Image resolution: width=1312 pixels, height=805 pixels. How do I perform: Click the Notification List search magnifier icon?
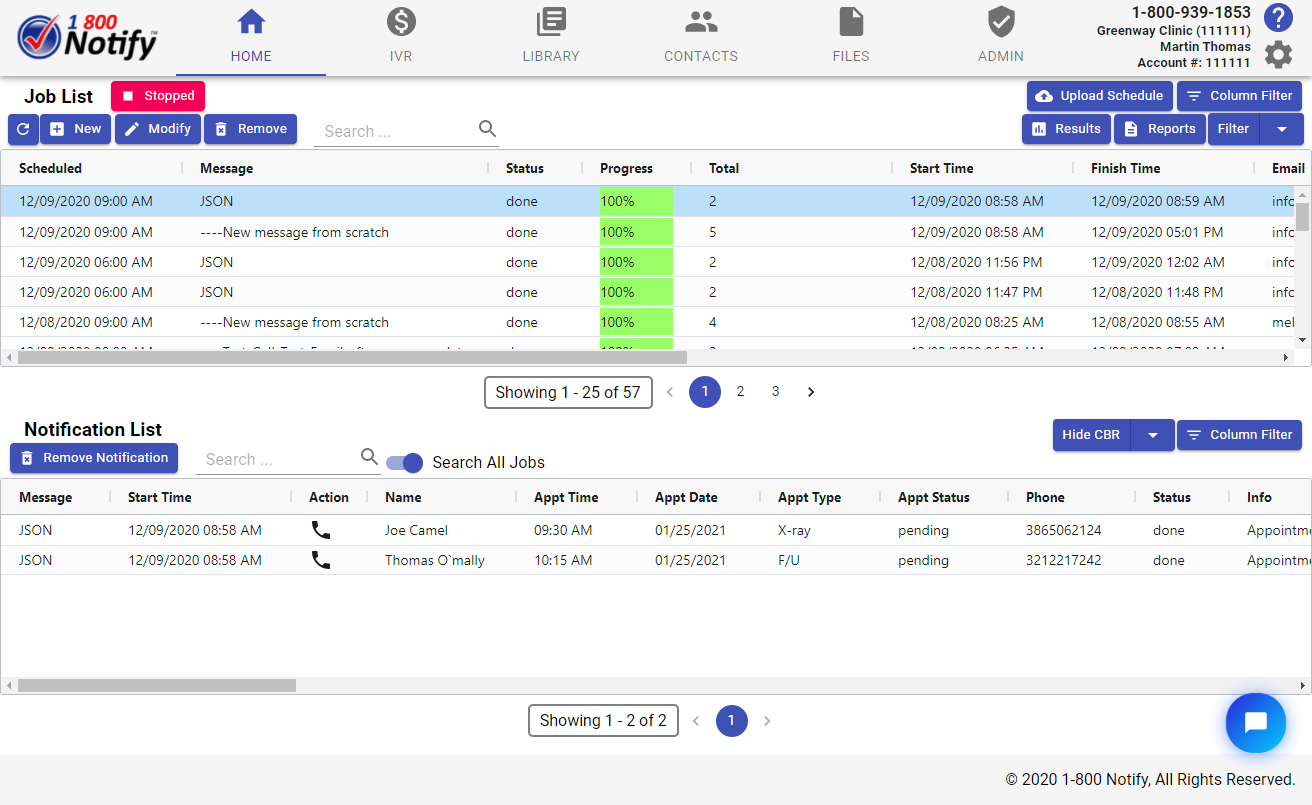[x=369, y=458]
